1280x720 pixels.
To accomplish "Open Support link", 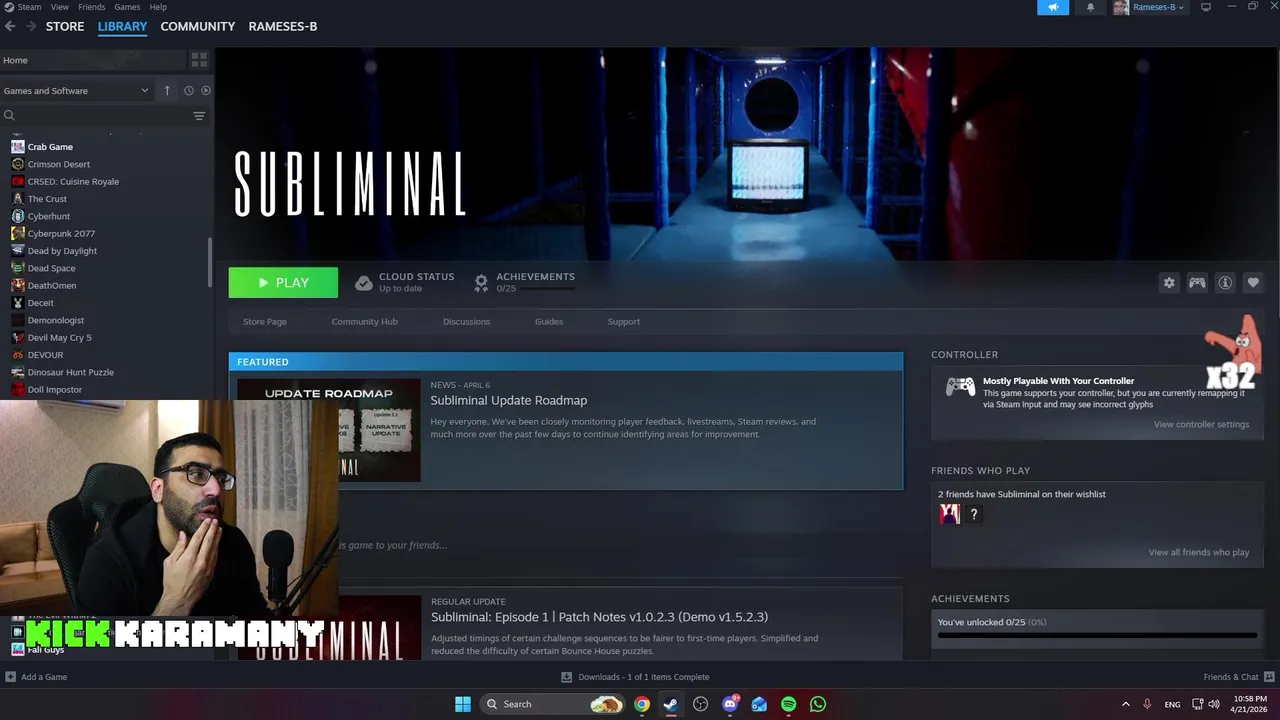I will pos(623,322).
